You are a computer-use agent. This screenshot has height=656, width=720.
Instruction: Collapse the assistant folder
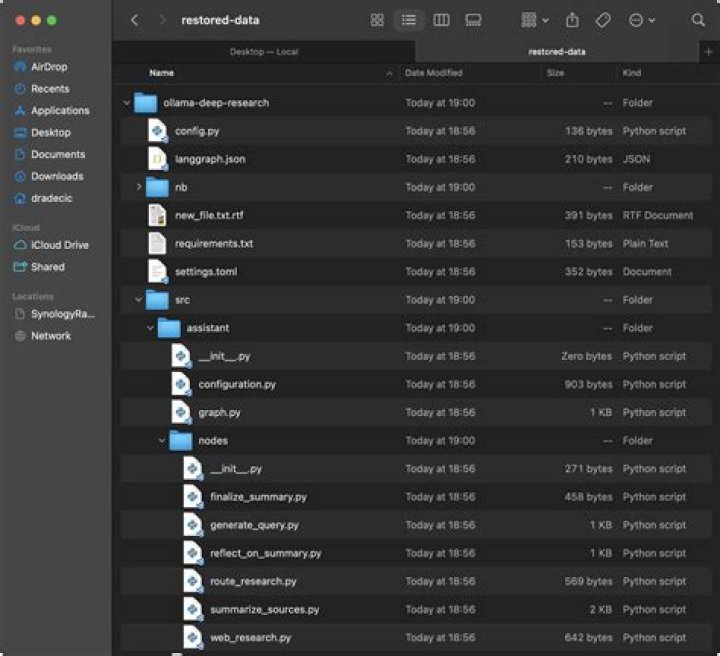[x=150, y=328]
